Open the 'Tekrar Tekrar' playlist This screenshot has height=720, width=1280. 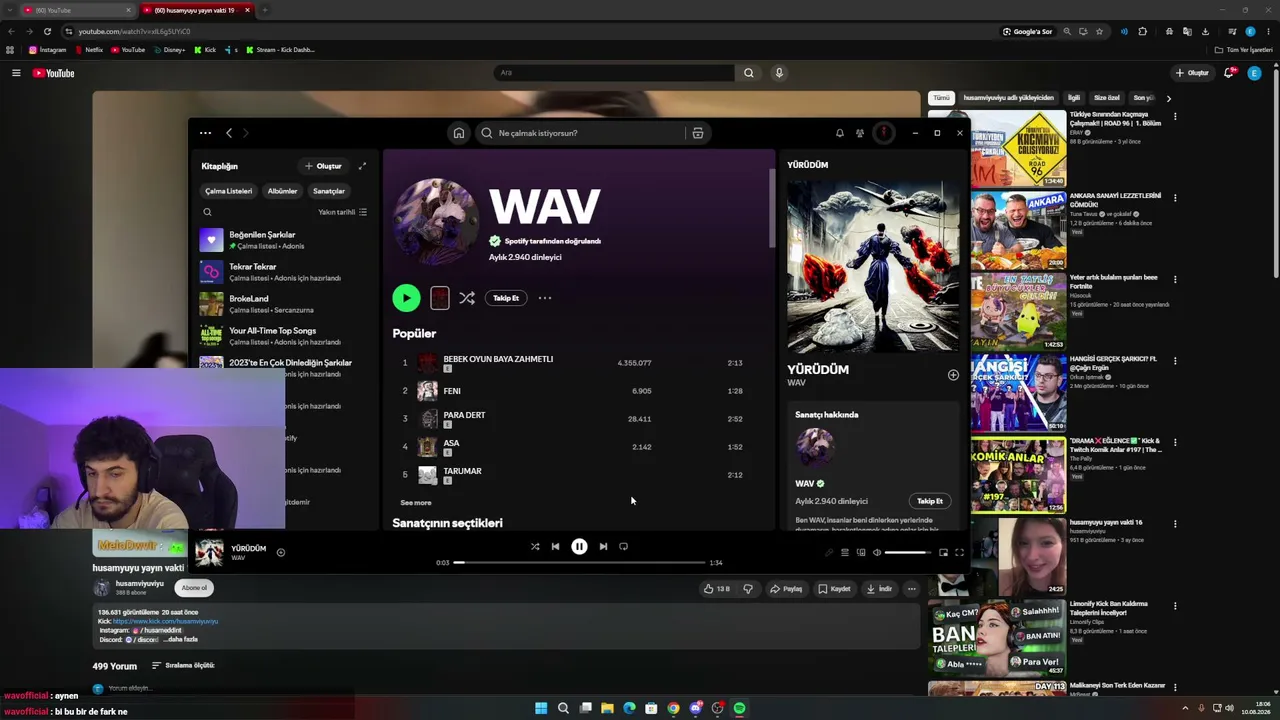point(285,272)
